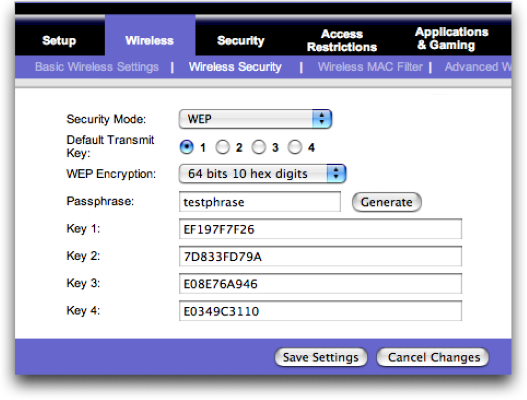Click the Key 4 field
Screen dimensions: 527x400
pos(320,311)
